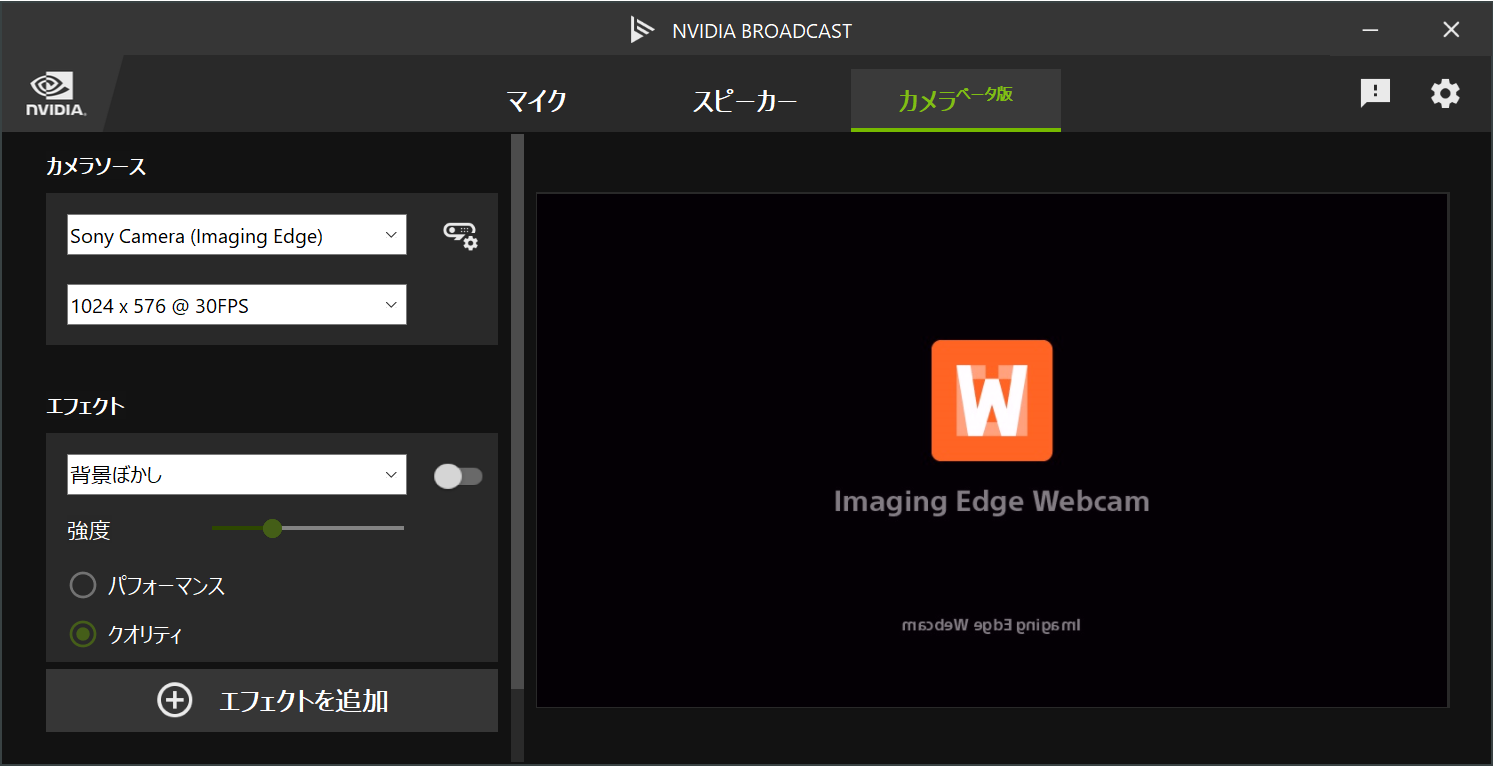Click the エフェクト heading
Image resolution: width=1493 pixels, height=766 pixels.
[x=85, y=405]
